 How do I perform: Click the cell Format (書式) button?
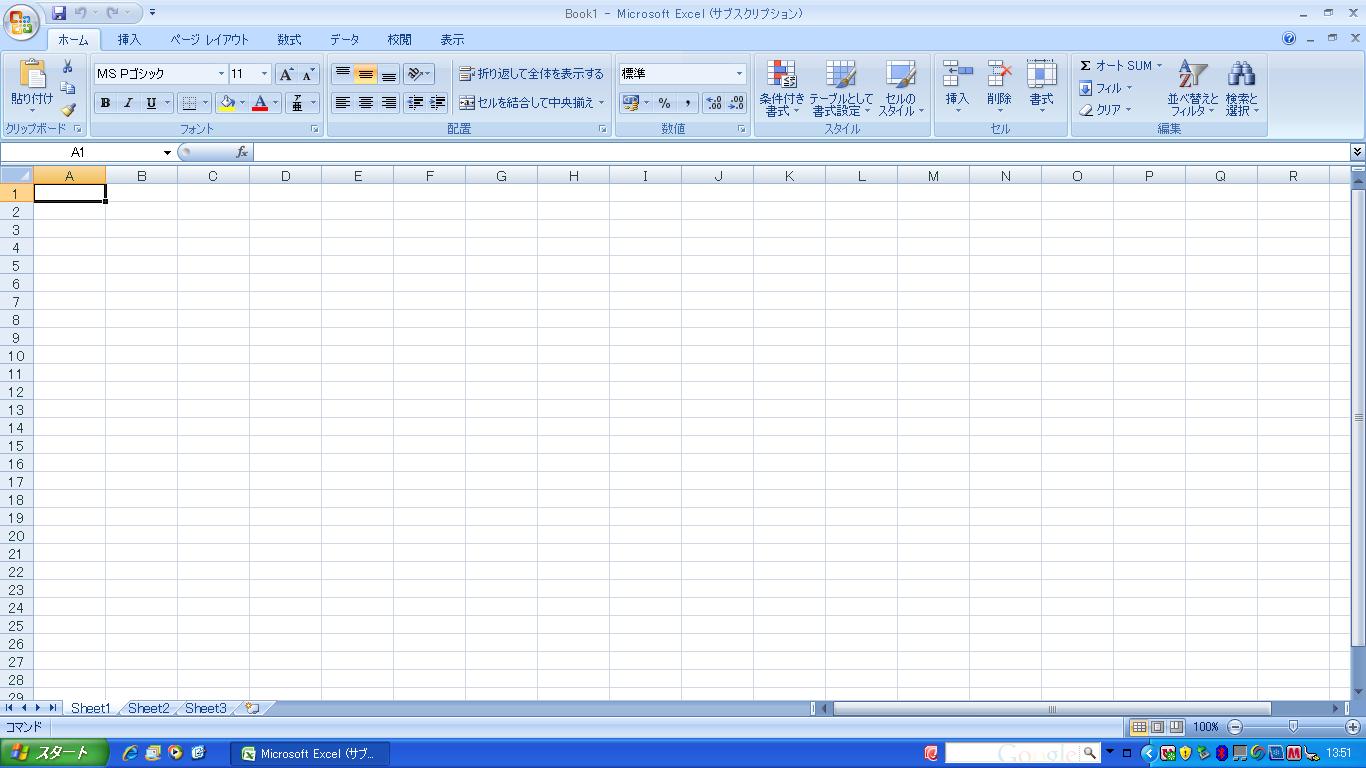[1041, 86]
